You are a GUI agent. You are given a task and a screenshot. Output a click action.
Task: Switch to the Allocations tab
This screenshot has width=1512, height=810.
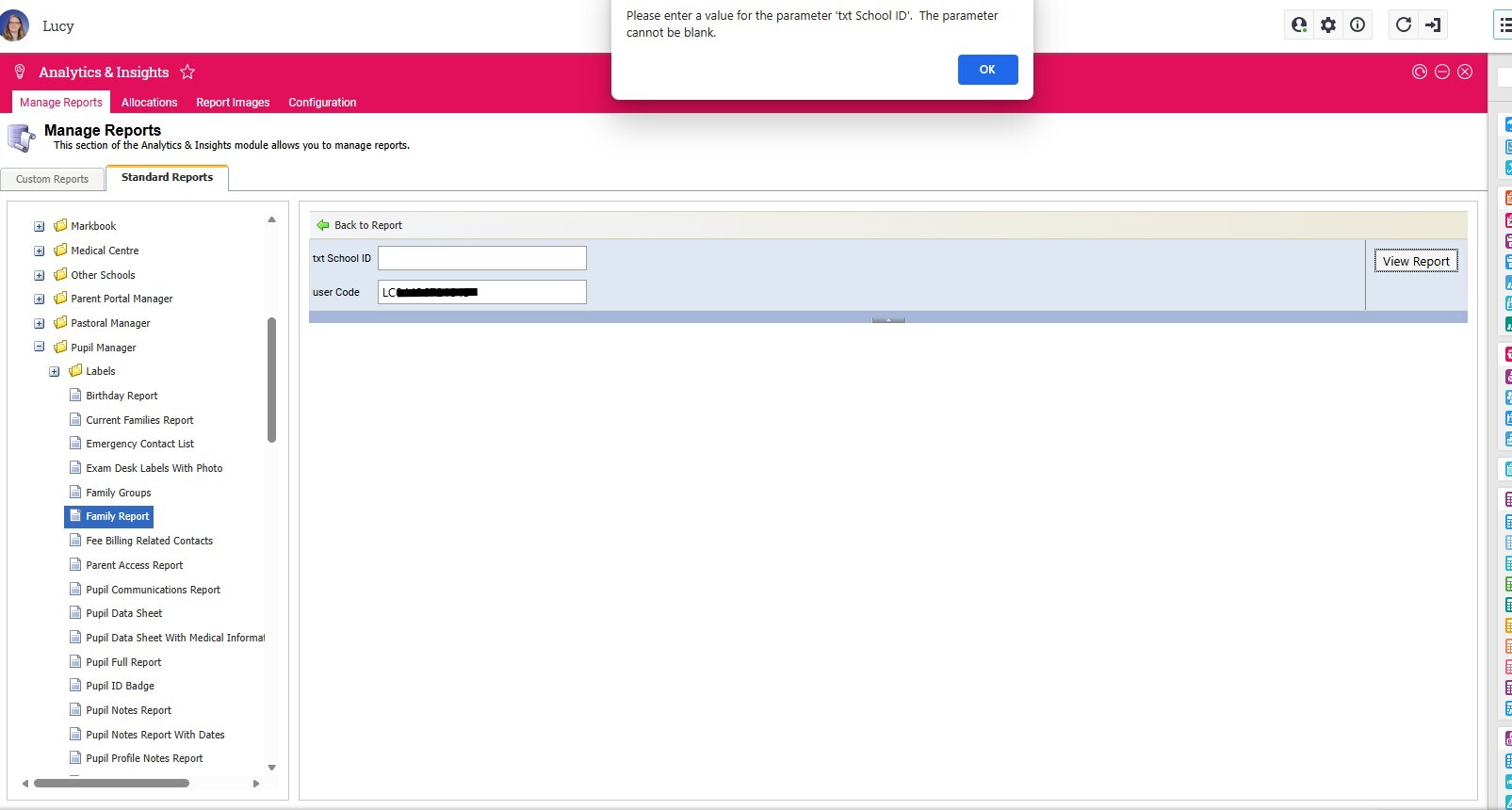click(x=149, y=103)
